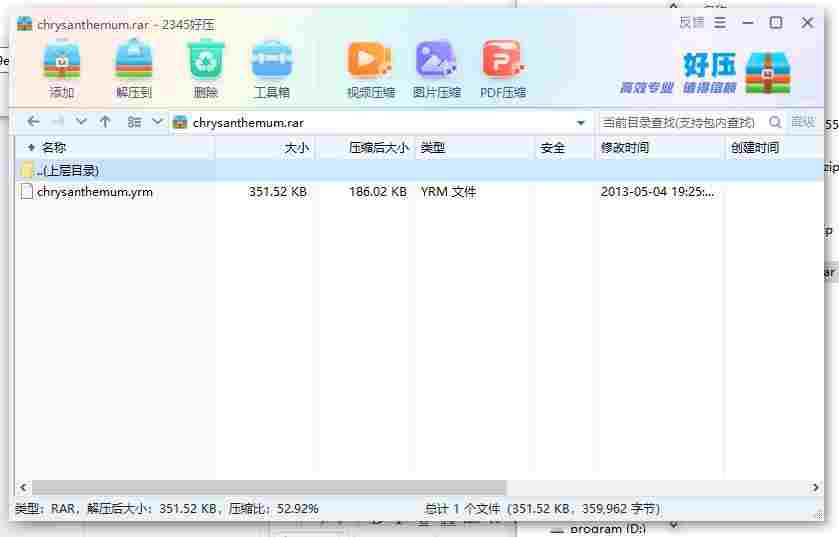This screenshot has width=839, height=537.
Task: Open 图片压缩 image compression tool
Action: pos(436,60)
